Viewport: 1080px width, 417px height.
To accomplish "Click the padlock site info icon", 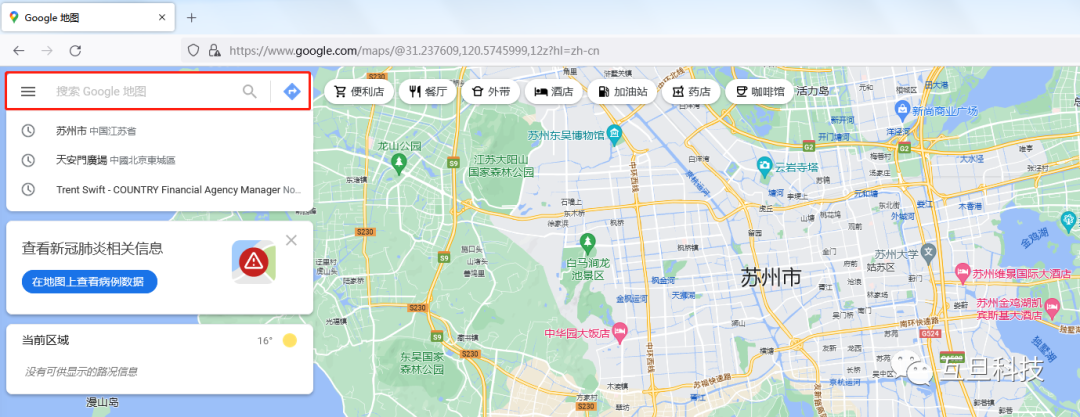I will pos(214,50).
